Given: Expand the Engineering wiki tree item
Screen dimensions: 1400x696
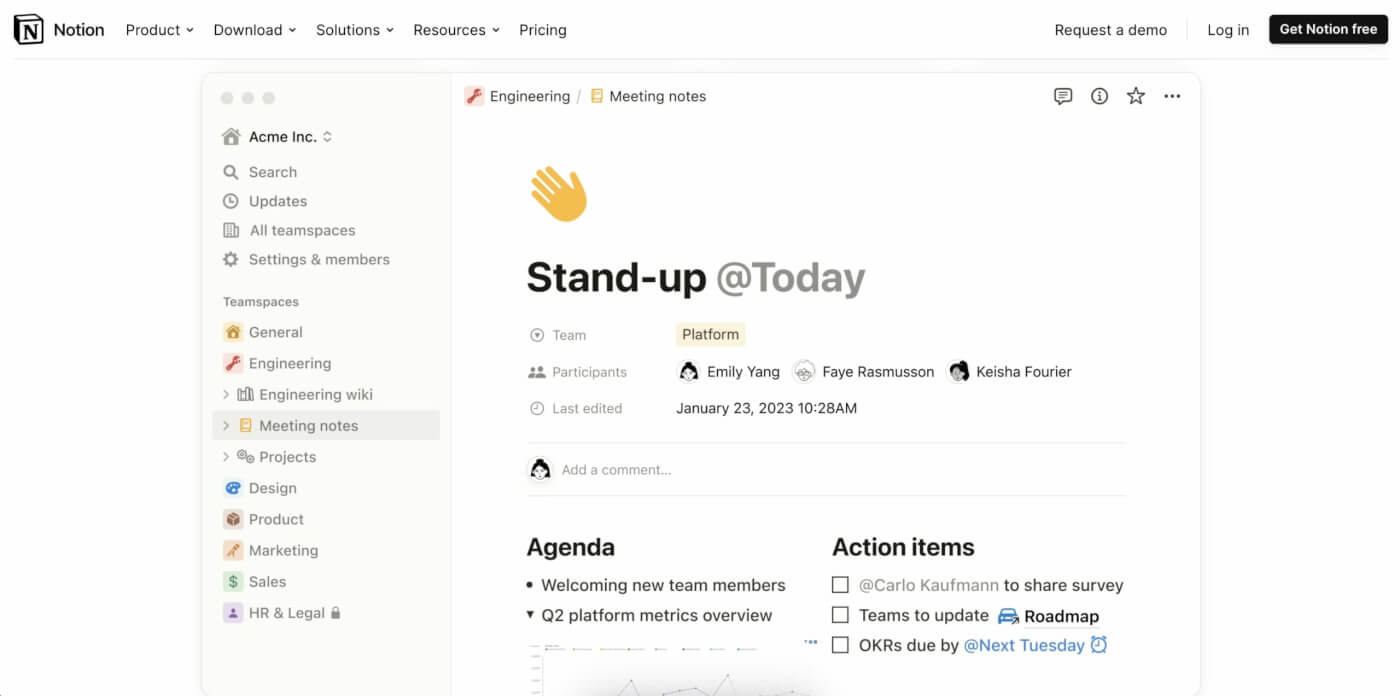Looking at the screenshot, I should (225, 394).
